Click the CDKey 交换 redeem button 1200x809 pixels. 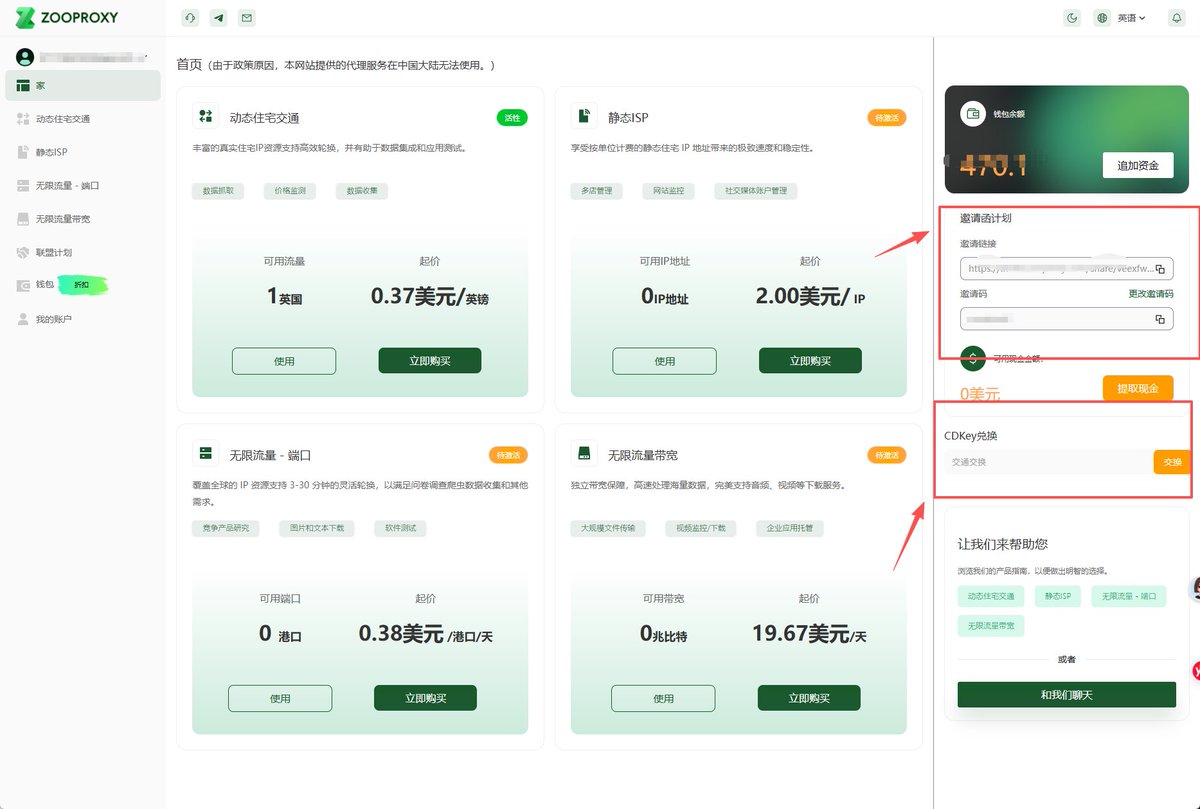[x=1172, y=461]
